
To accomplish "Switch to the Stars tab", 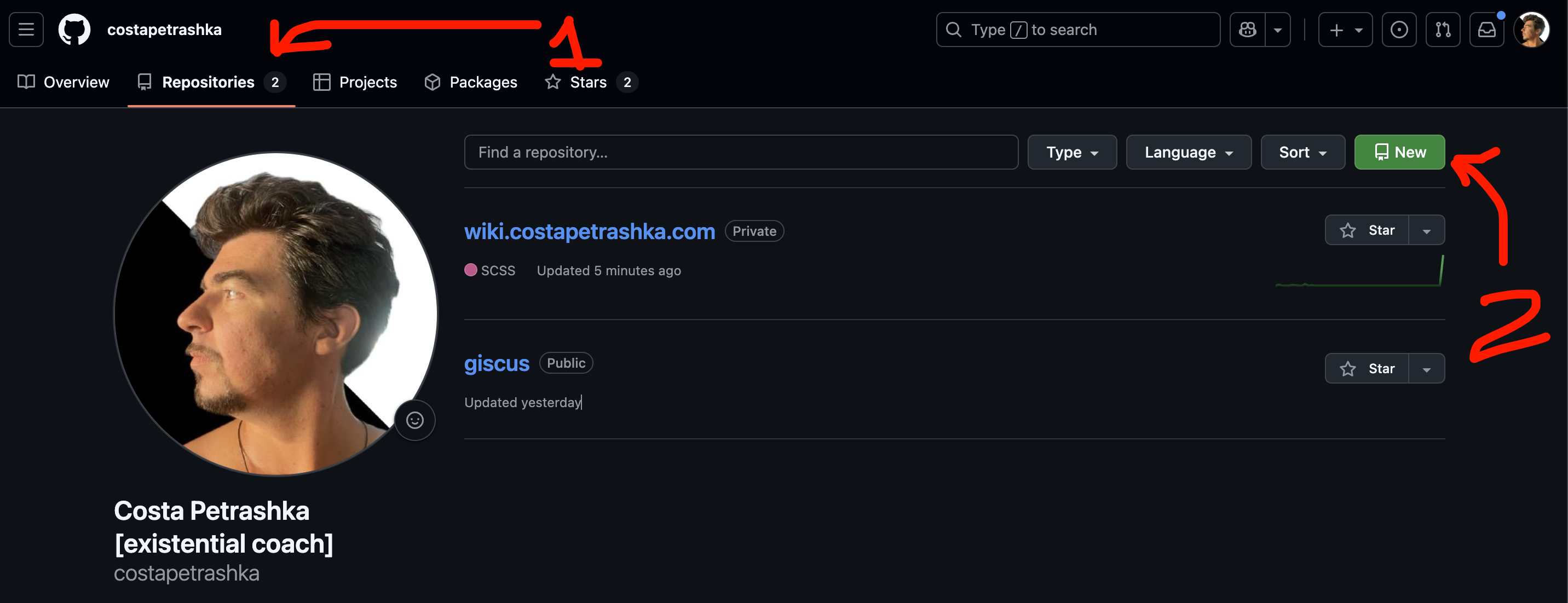I will tap(588, 82).
